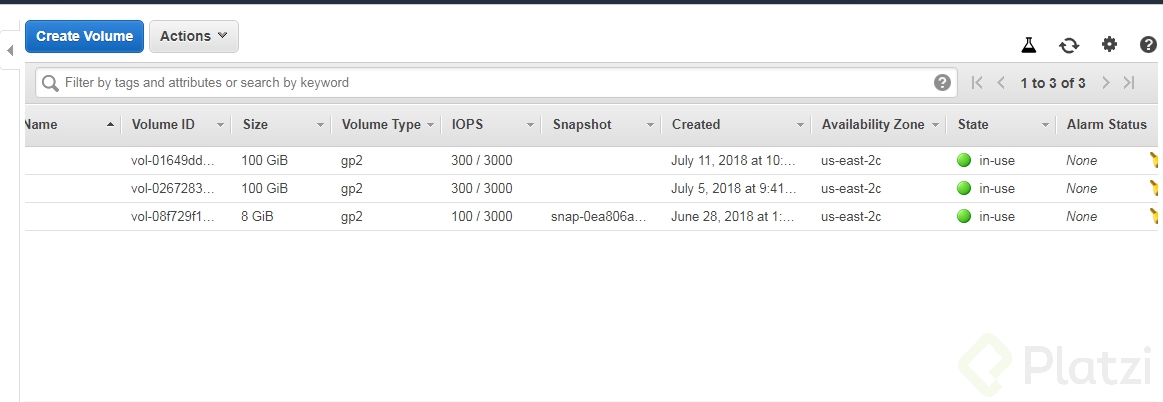The width and height of the screenshot is (1163, 402).
Task: Jump to the last results page
Action: click(1129, 83)
